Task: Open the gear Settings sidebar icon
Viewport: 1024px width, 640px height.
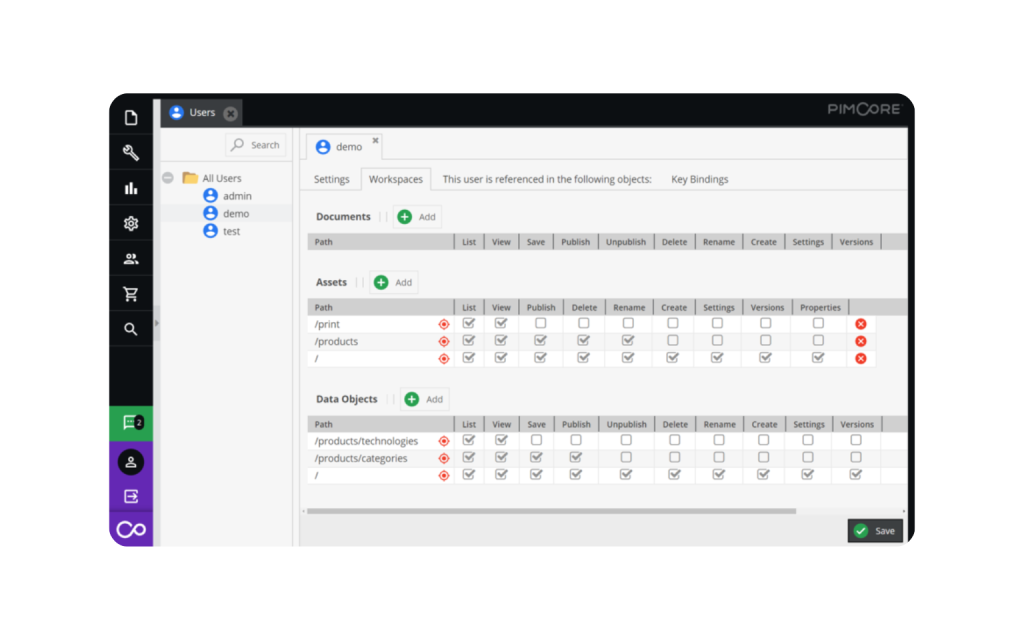Action: click(x=131, y=224)
